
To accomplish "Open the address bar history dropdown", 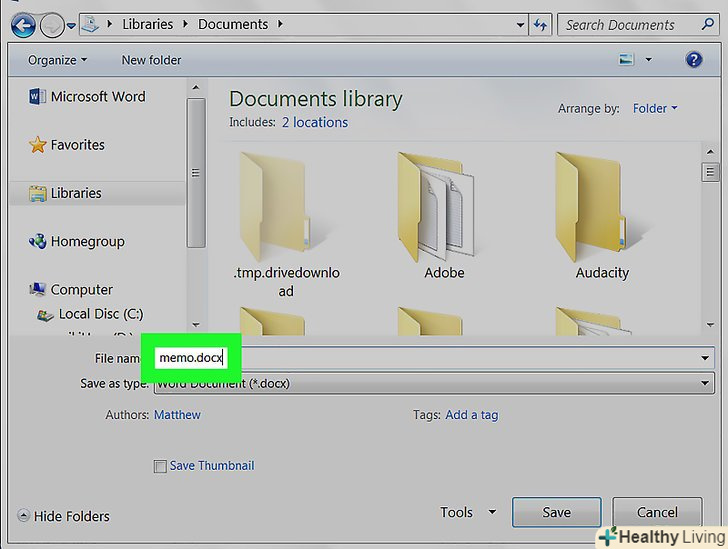I will [x=520, y=25].
